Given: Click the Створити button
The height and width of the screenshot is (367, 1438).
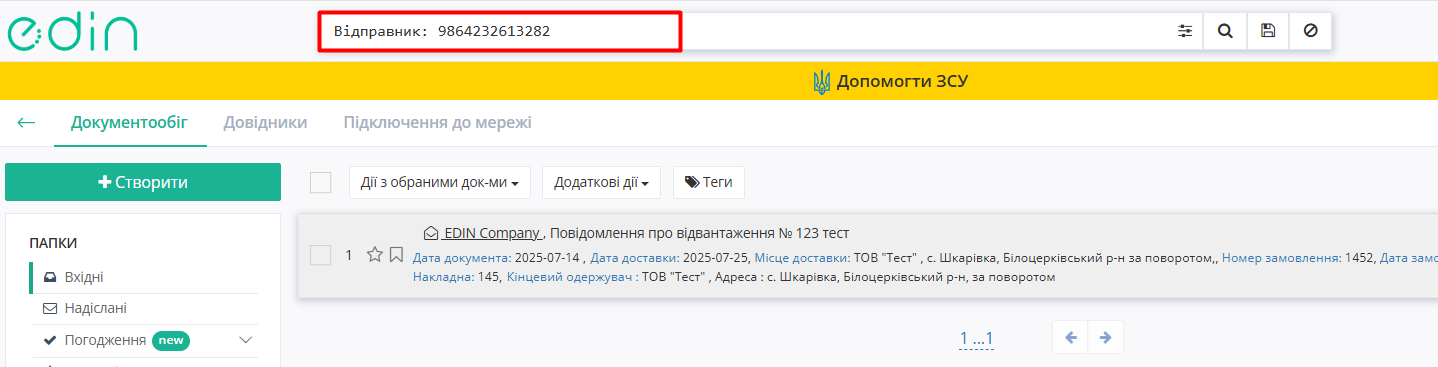Looking at the screenshot, I should [143, 182].
